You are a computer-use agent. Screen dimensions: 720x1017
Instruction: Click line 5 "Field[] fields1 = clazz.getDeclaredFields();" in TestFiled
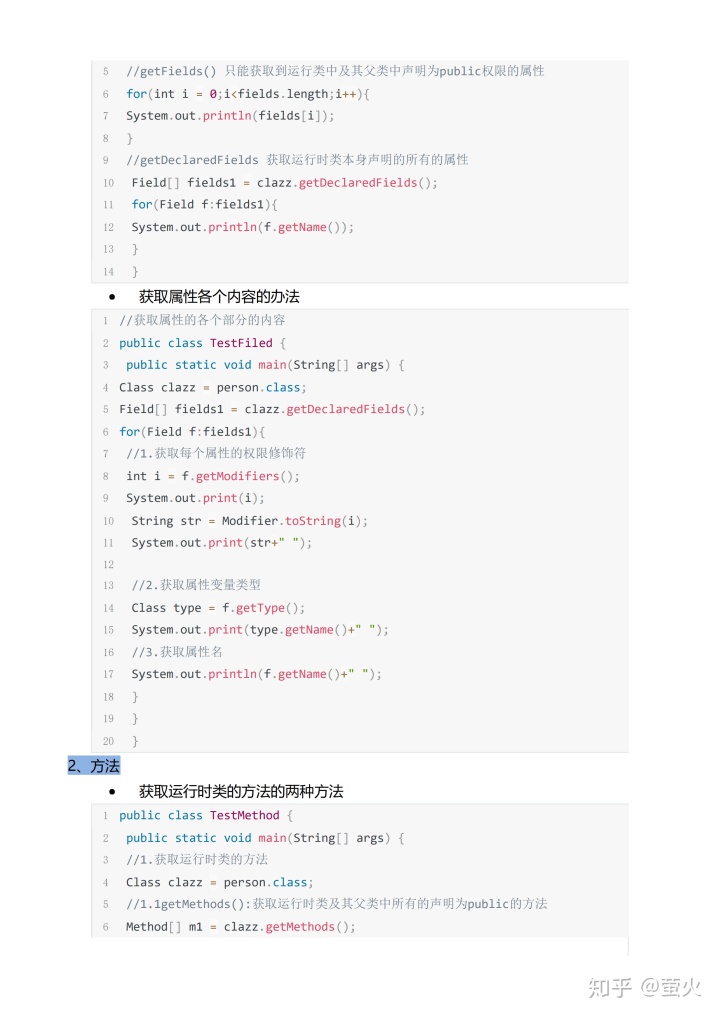(272, 410)
